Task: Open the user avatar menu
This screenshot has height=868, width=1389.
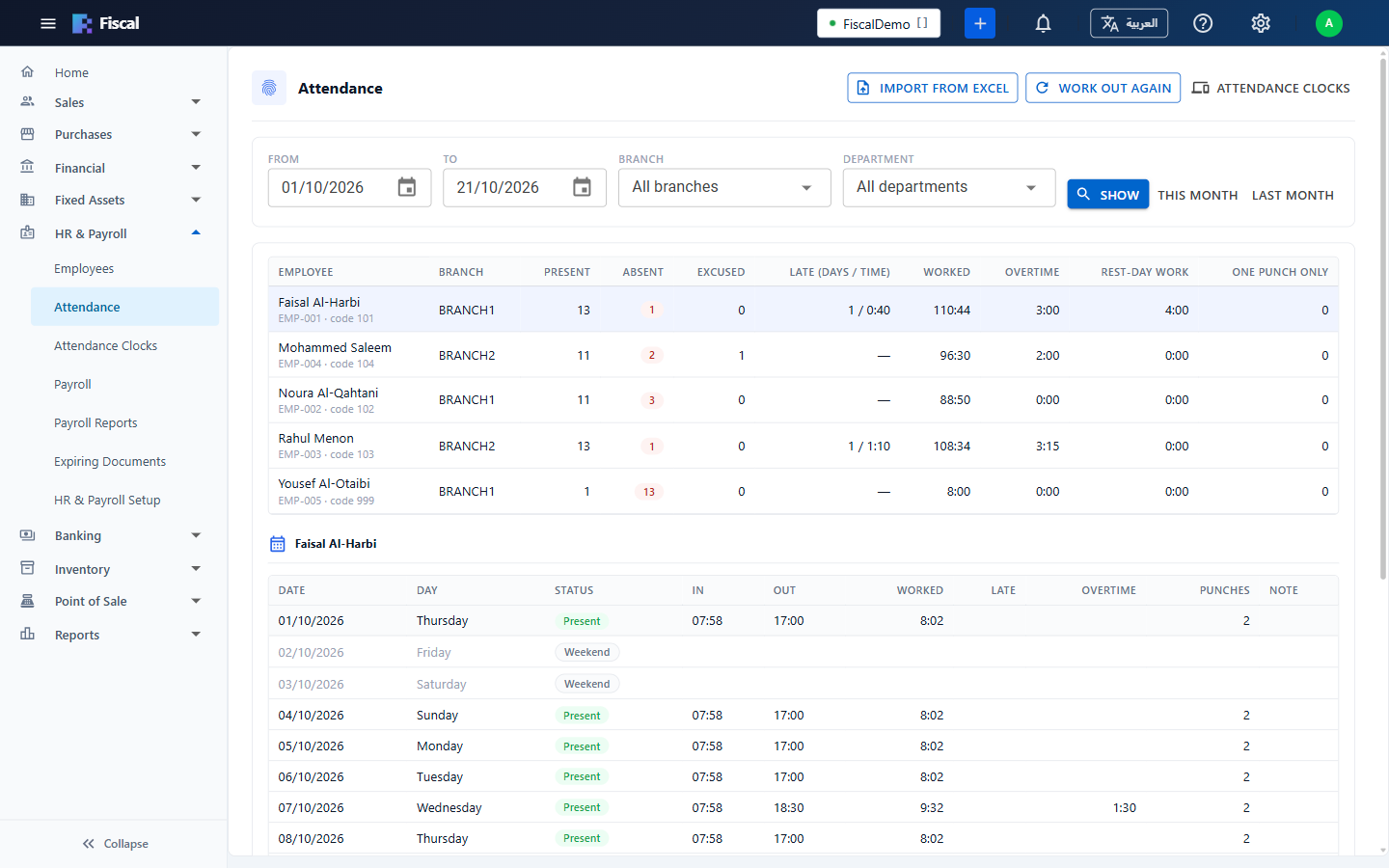Action: [x=1329, y=23]
